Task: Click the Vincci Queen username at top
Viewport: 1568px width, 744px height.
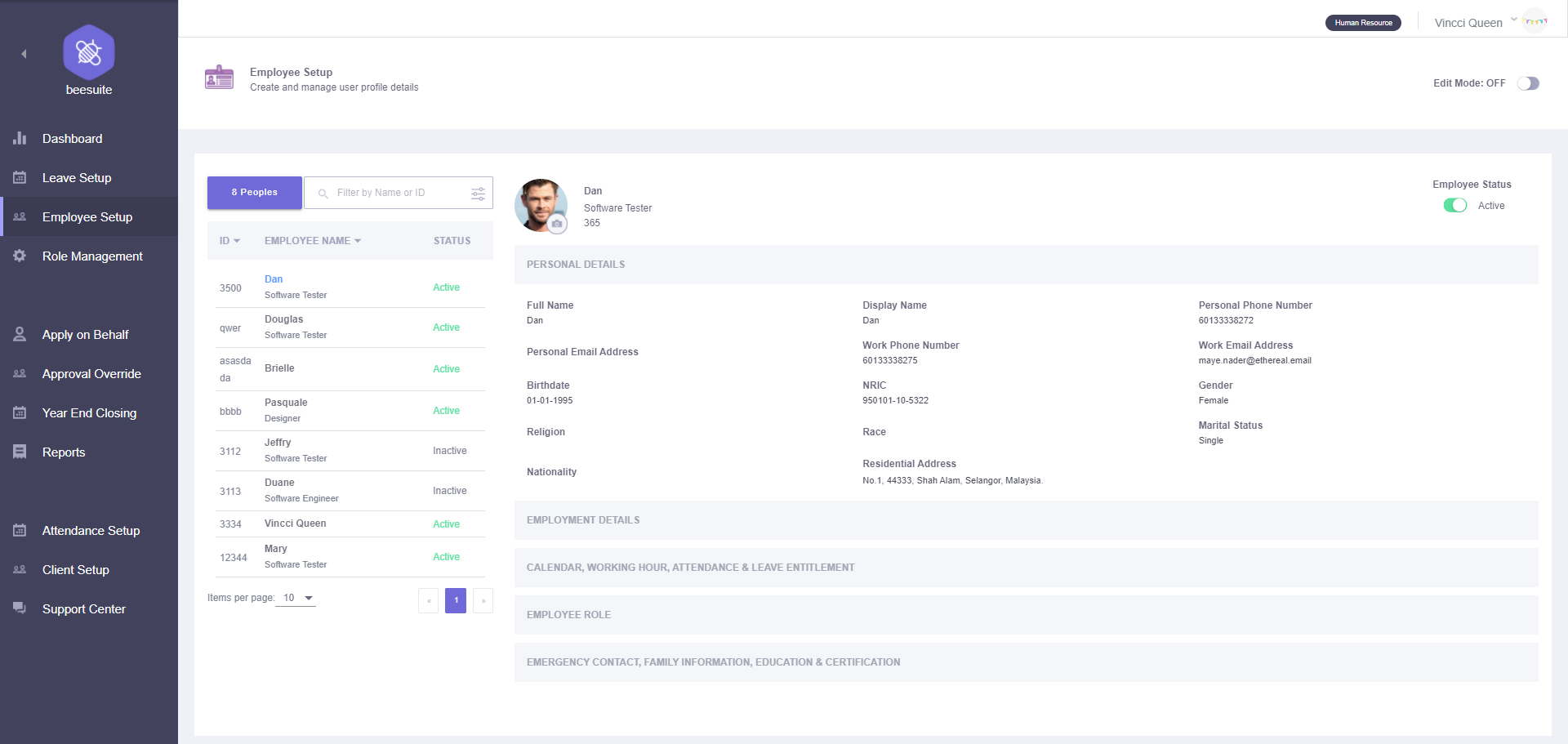Action: [1468, 23]
